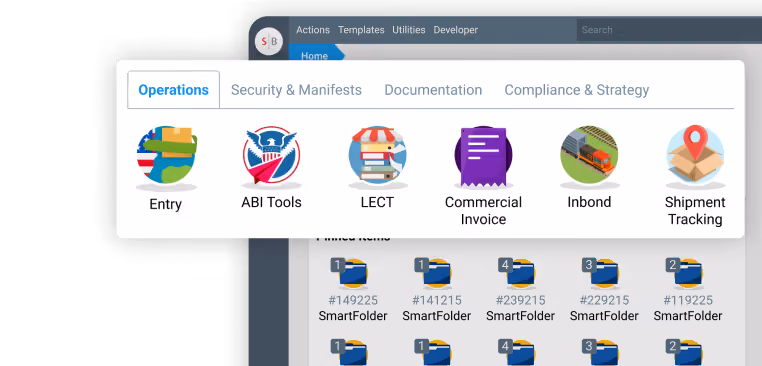Open the Templates menu
The image size is (762, 366).
[x=361, y=30]
